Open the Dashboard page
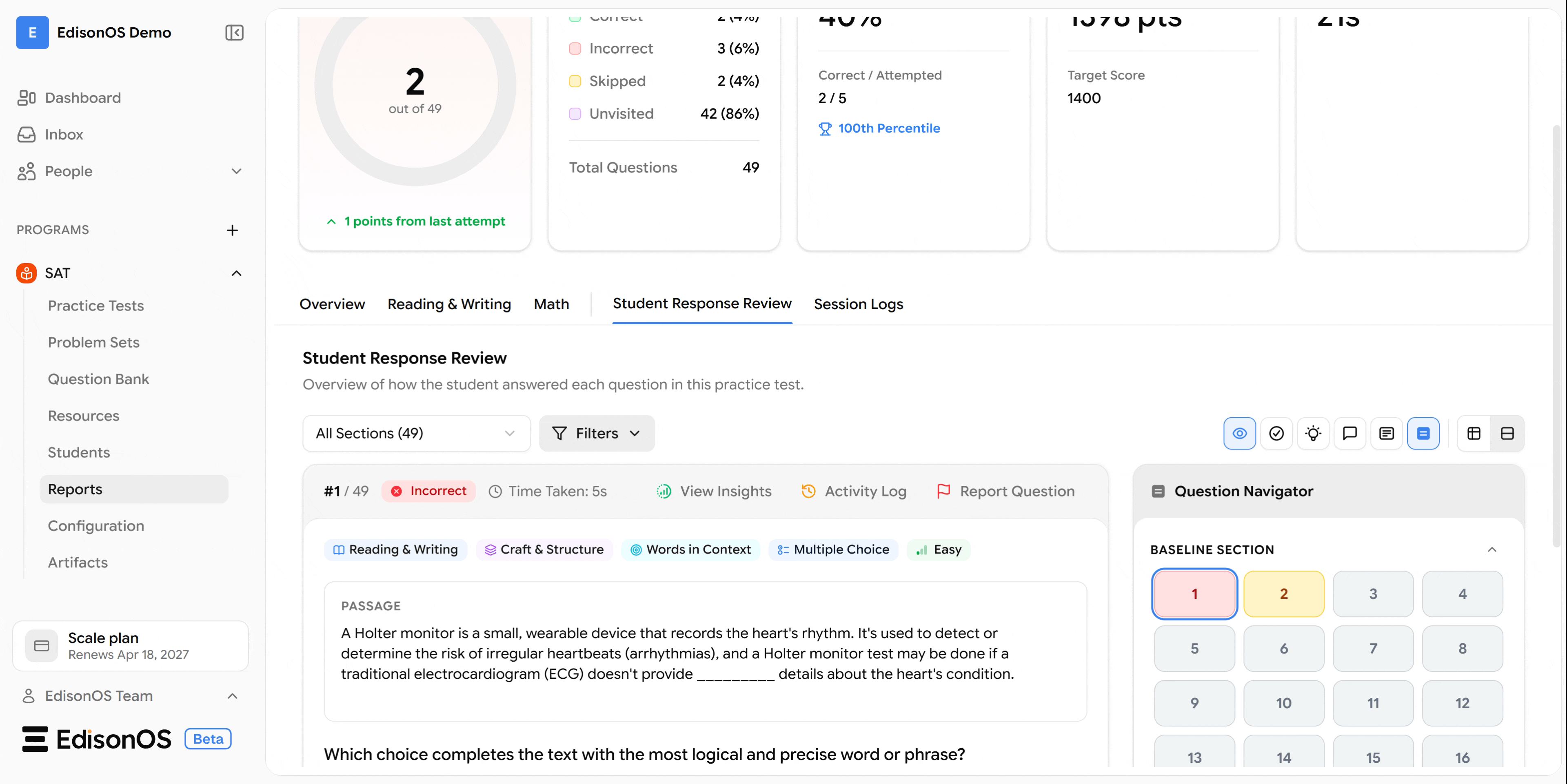The image size is (1567, 784). 83,98
